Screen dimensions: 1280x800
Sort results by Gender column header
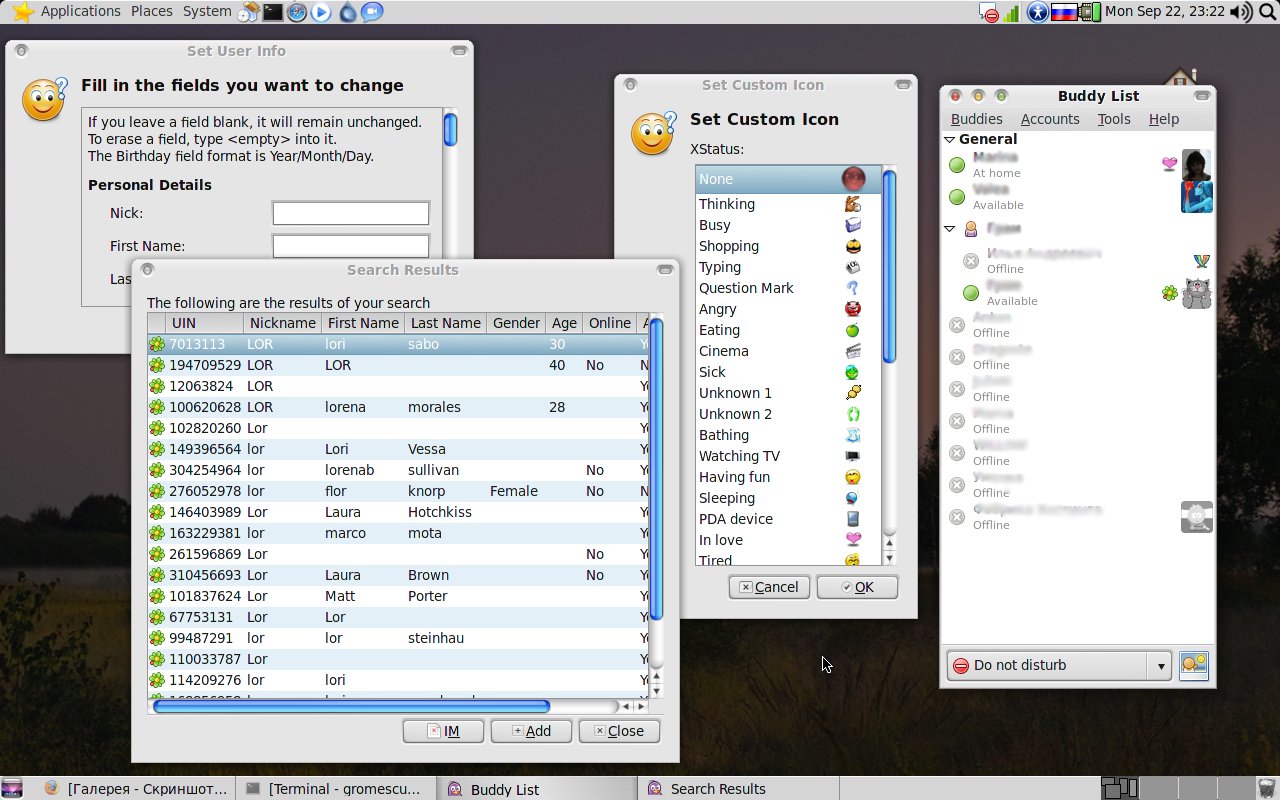516,323
